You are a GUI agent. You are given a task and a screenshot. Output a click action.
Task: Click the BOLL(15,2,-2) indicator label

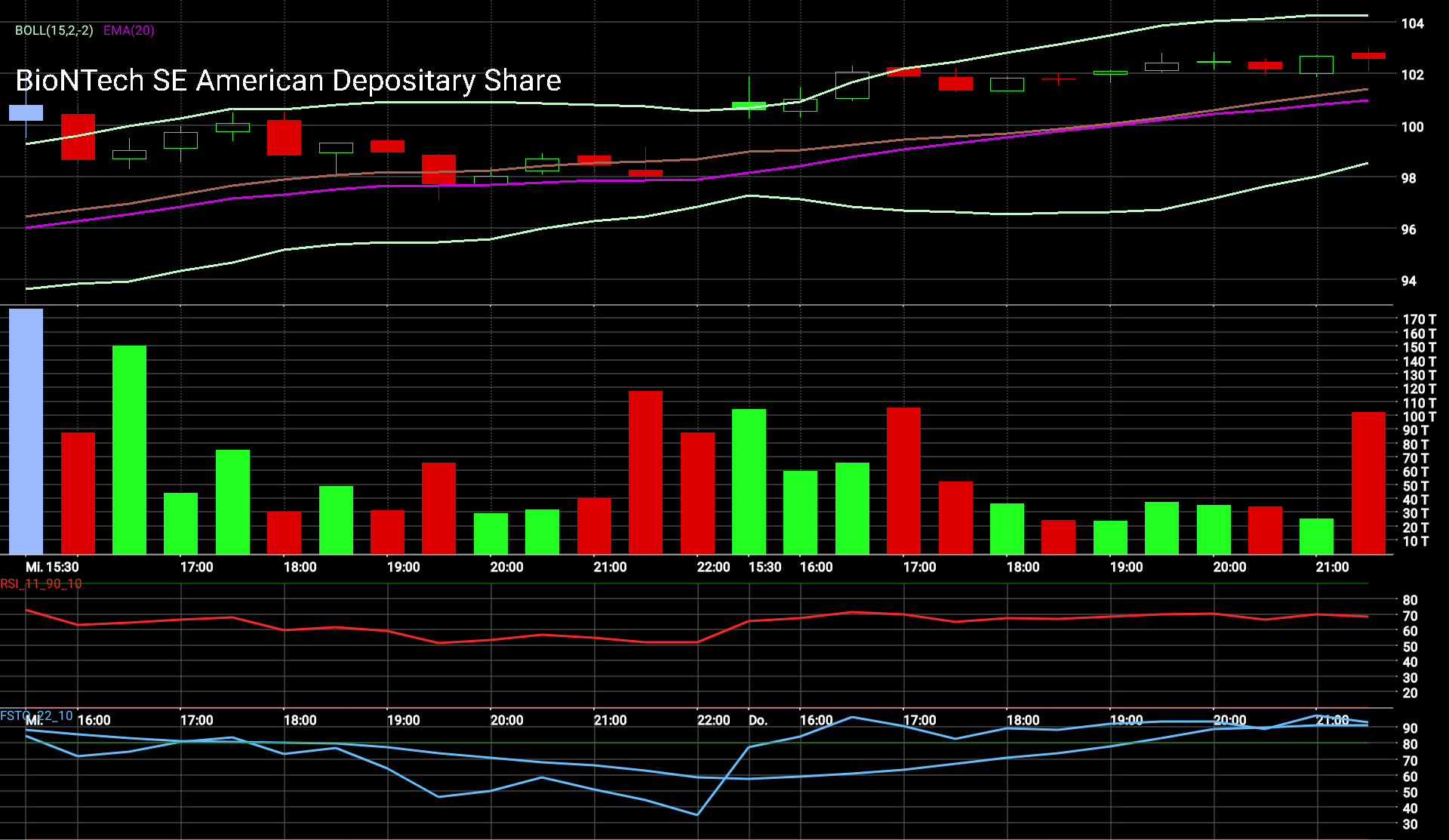coord(54,30)
